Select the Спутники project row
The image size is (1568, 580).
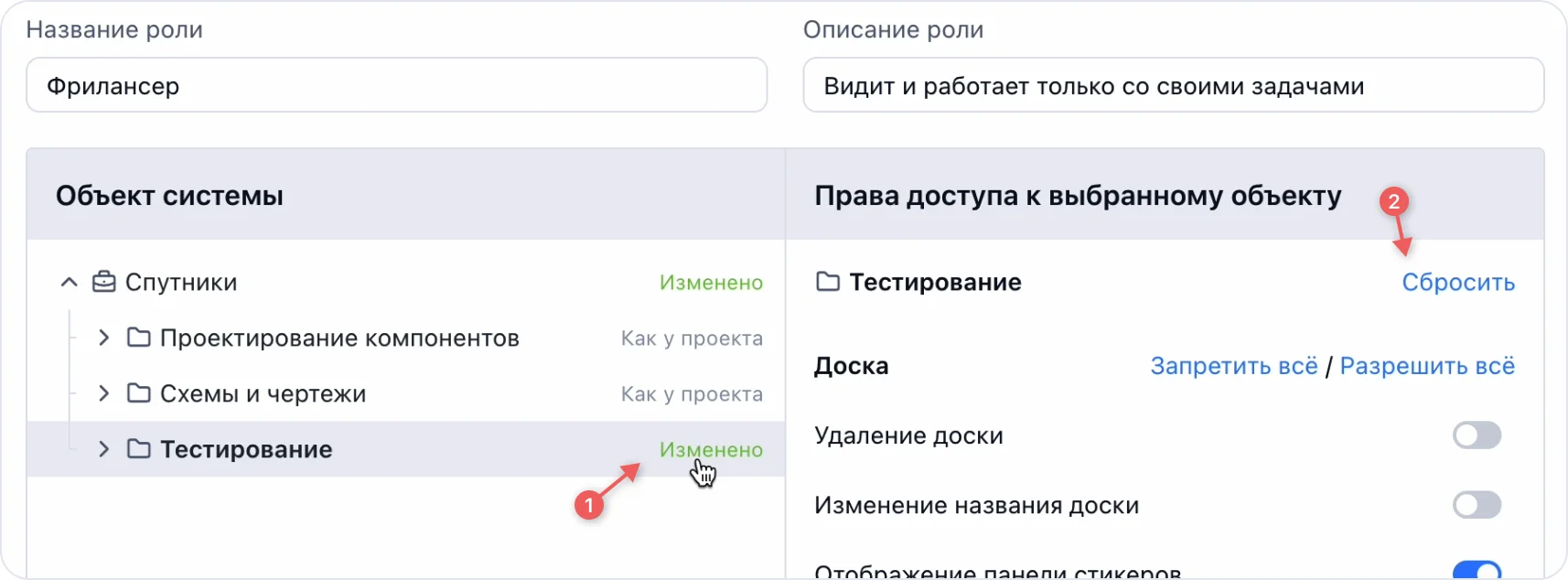(x=181, y=282)
